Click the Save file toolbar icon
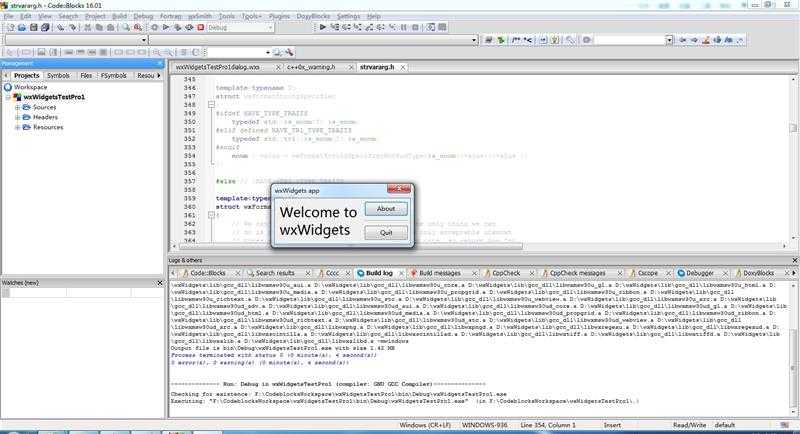Viewport: 800px width, 434px height. pos(34,28)
